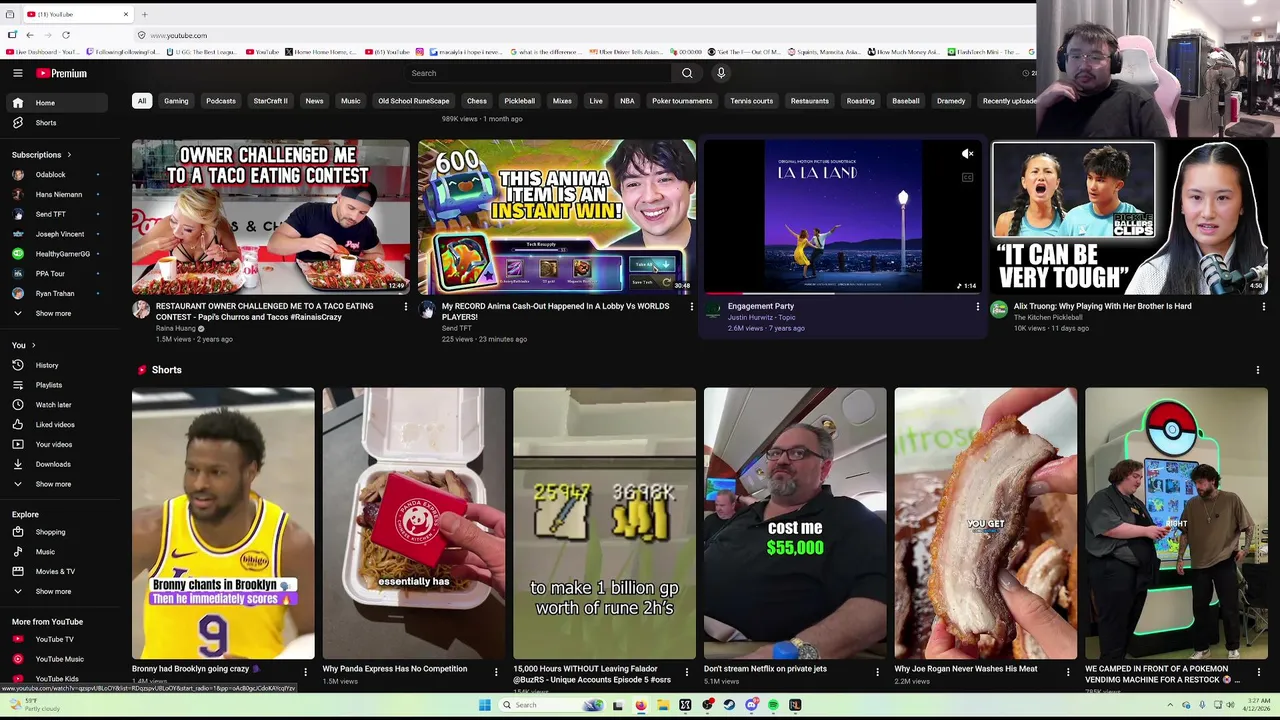Open The Kitchen Pickleball channel link
The height and width of the screenshot is (720, 1280).
(1048, 317)
